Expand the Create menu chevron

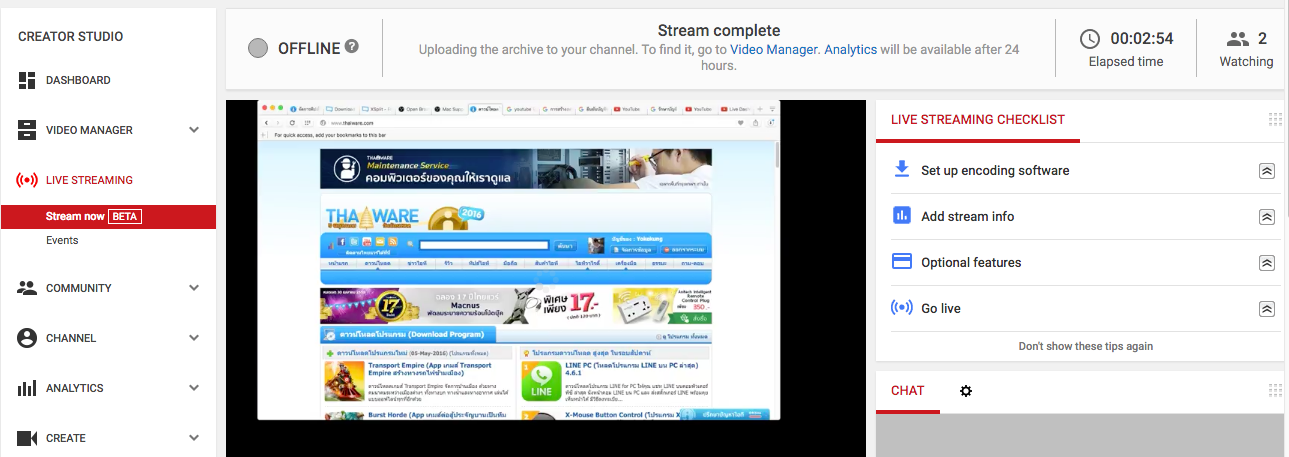(x=194, y=438)
